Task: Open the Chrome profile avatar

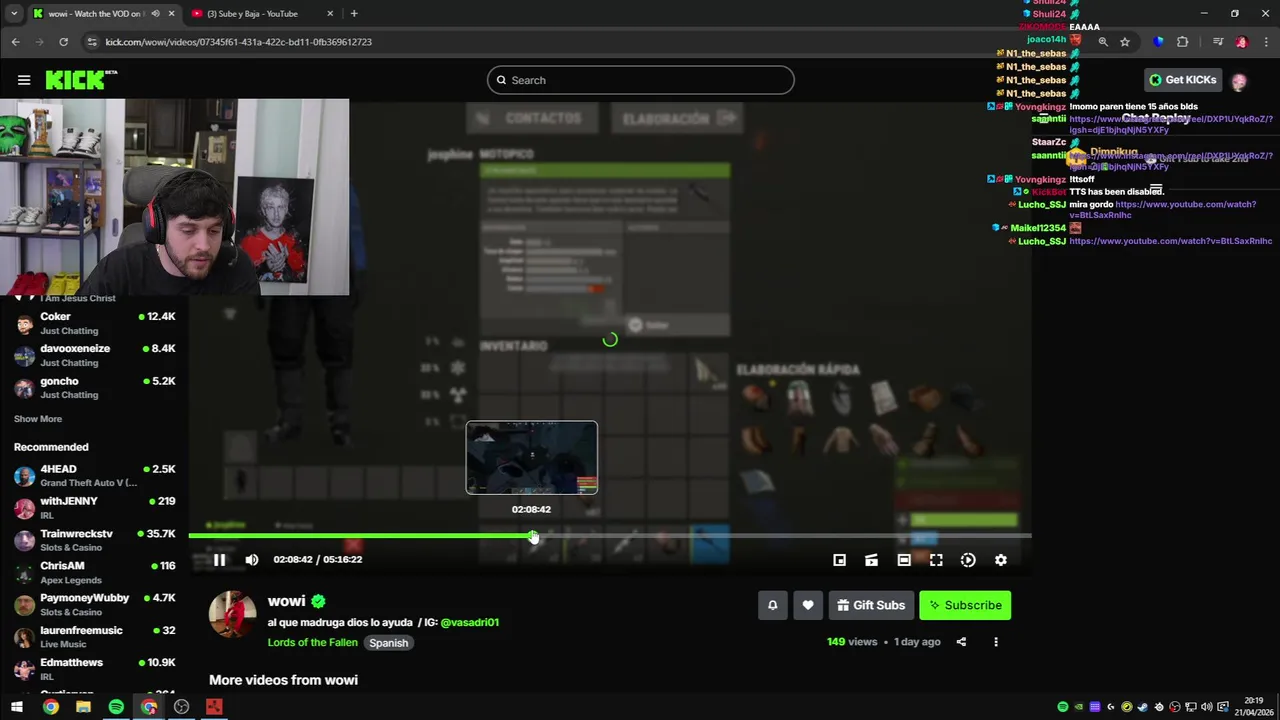Action: coord(1241,42)
